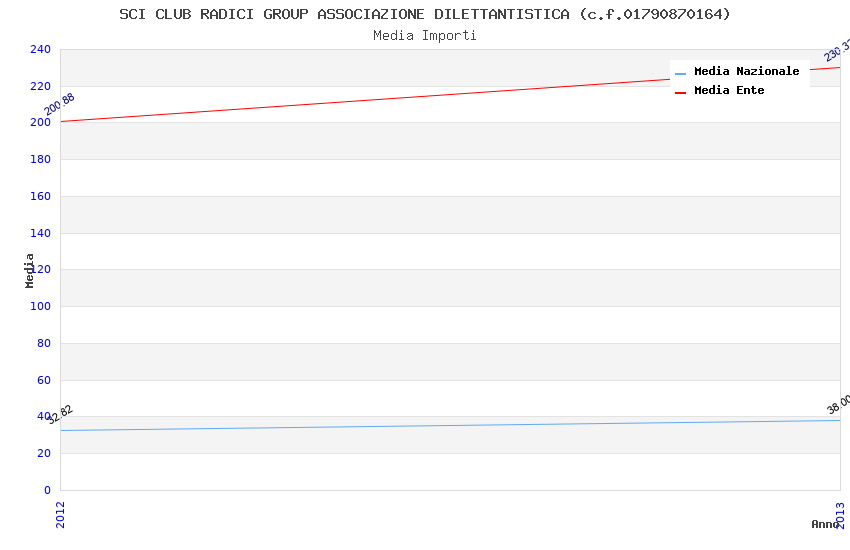Click the 0 y-axis tick label
Image resolution: width=850 pixels, height=550 pixels.
(47, 490)
